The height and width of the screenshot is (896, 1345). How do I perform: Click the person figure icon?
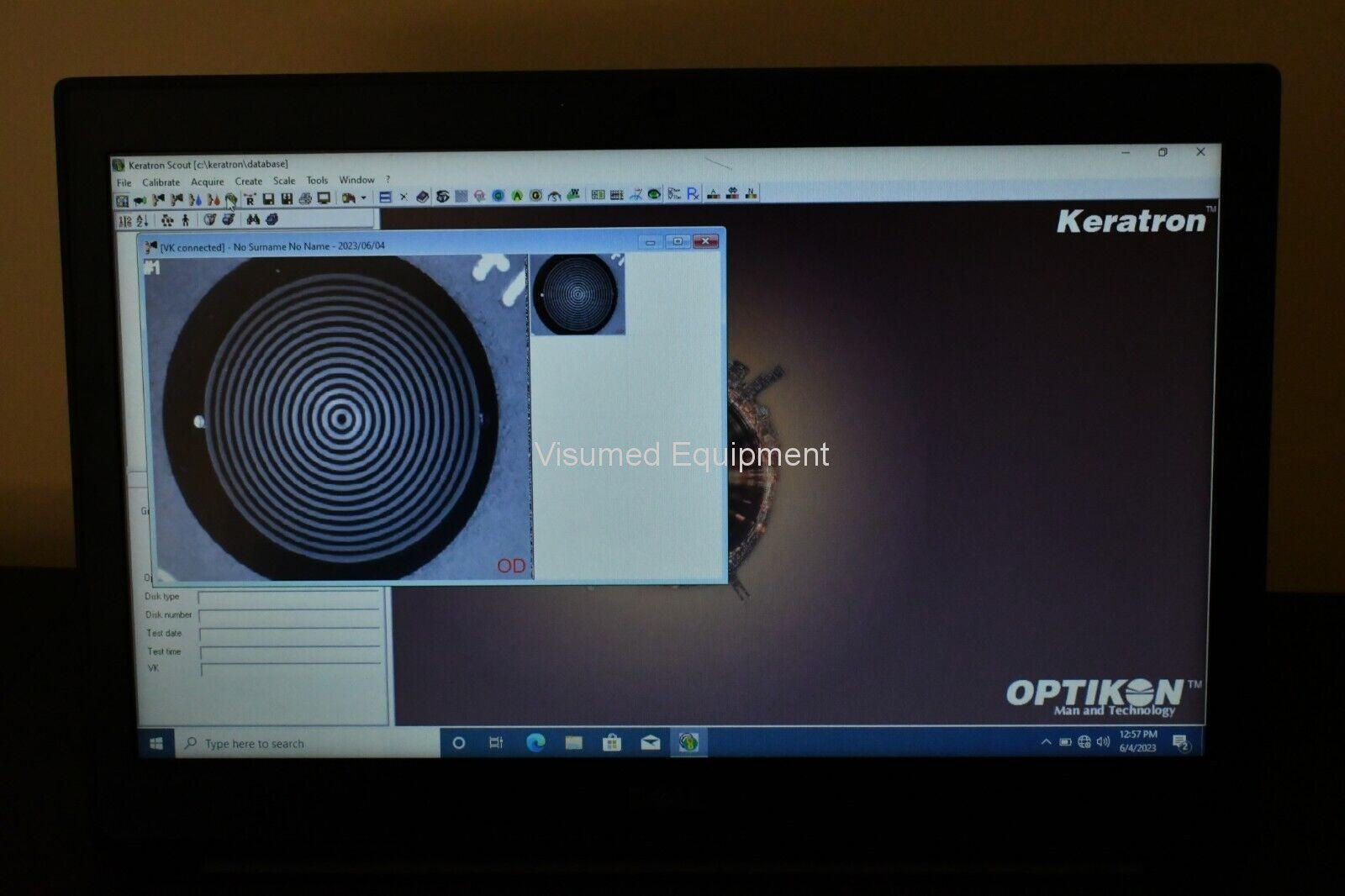185,220
